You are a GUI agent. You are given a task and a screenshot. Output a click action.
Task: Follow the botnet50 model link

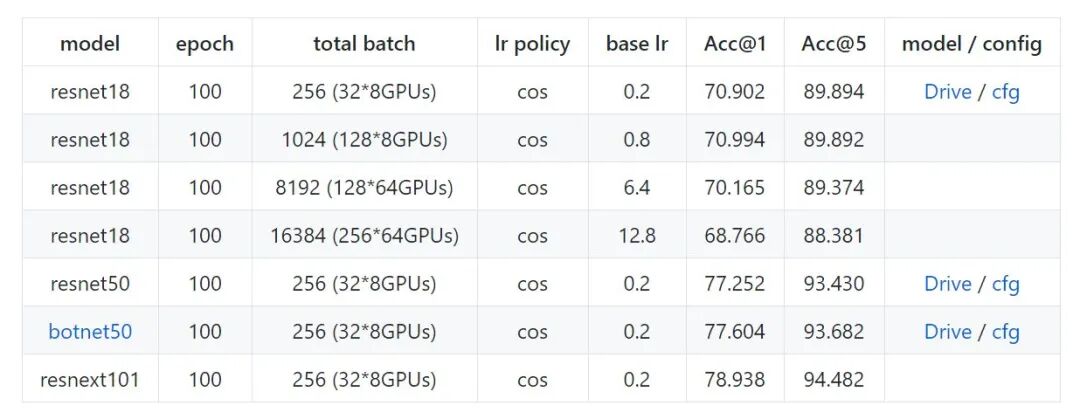coord(90,332)
